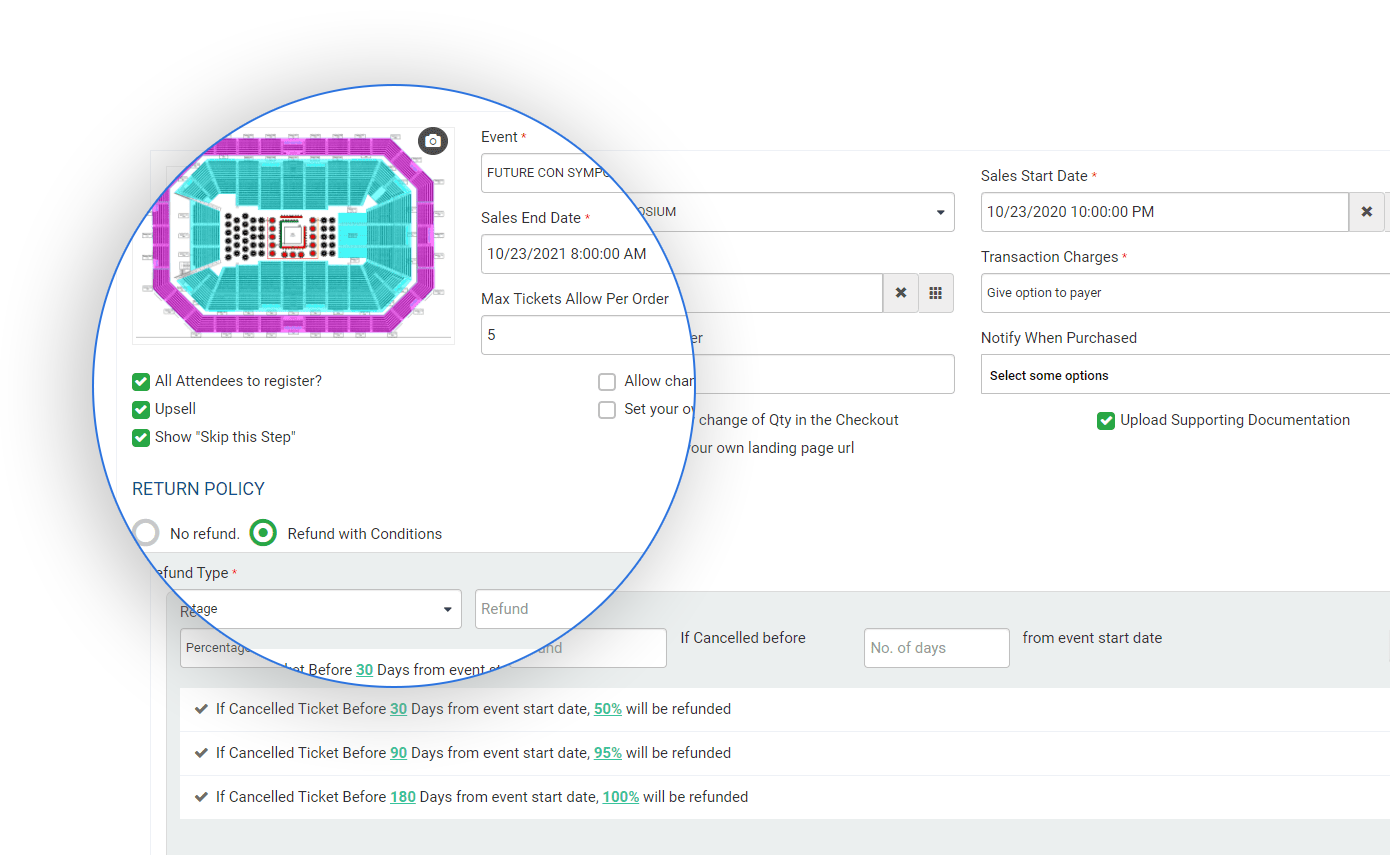The height and width of the screenshot is (855, 1390).
Task: Select the No refund radio option
Action: pyautogui.click(x=146, y=533)
